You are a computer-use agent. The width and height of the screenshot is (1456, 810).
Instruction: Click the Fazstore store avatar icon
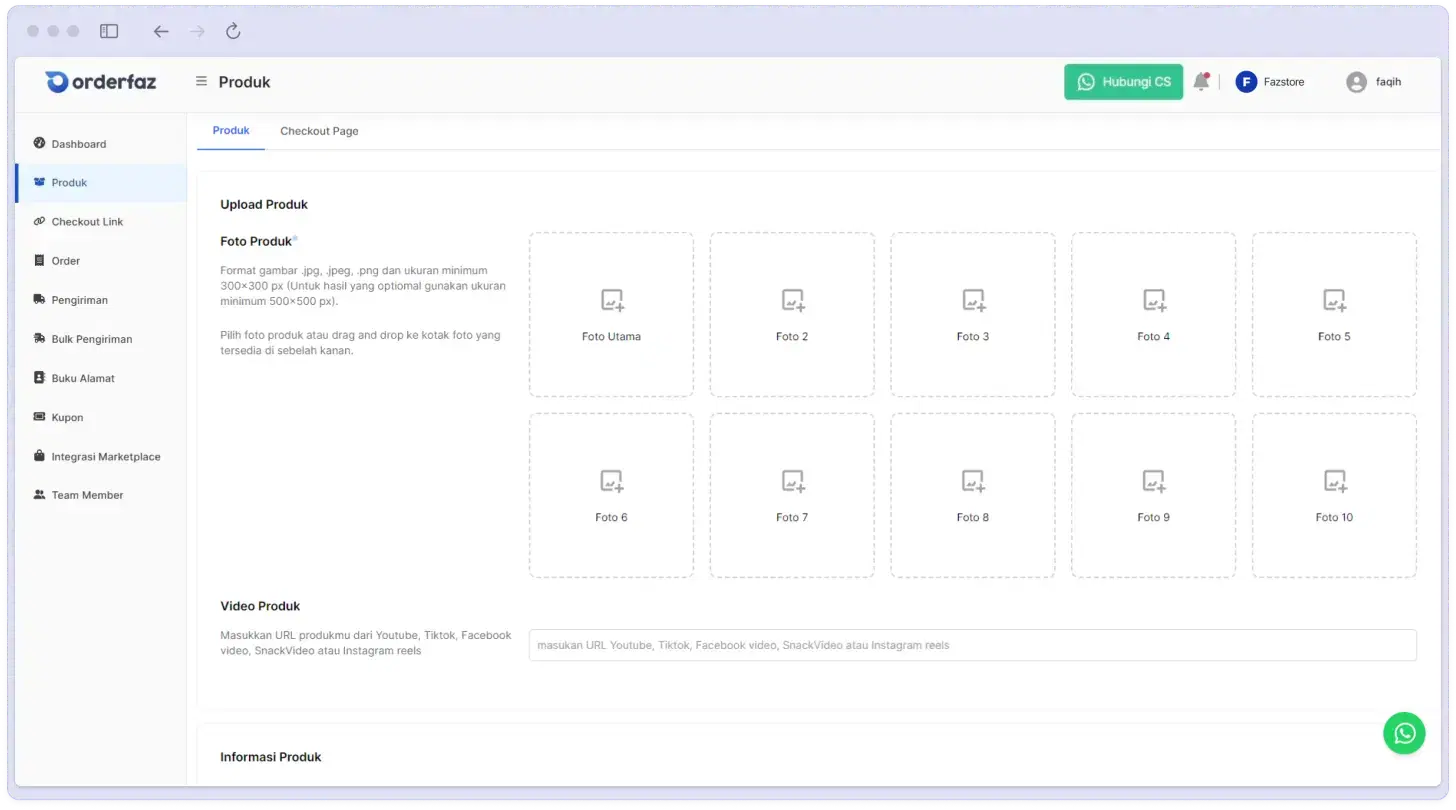[x=1246, y=82]
